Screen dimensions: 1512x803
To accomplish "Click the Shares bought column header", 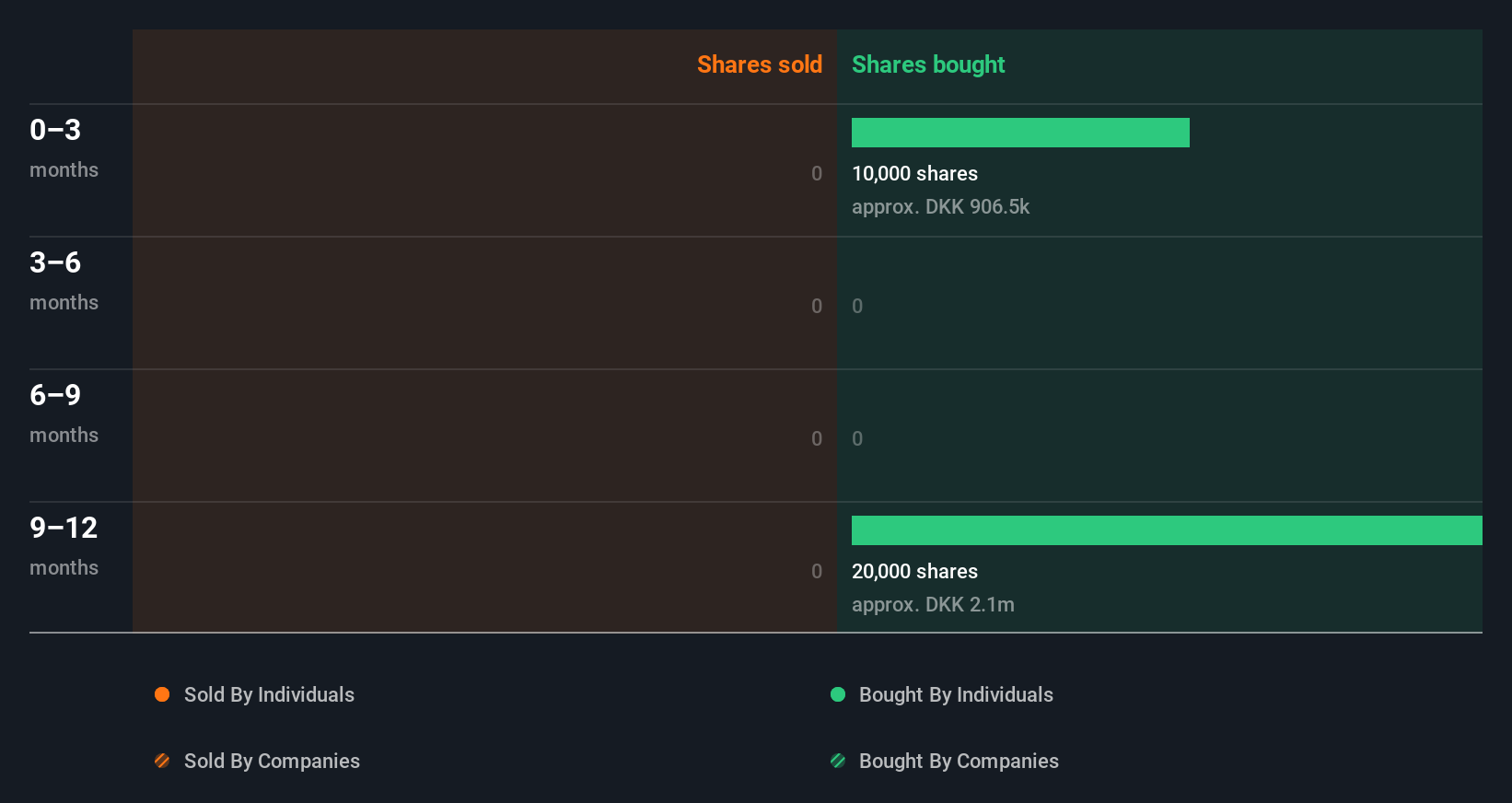I will pyautogui.click(x=928, y=64).
